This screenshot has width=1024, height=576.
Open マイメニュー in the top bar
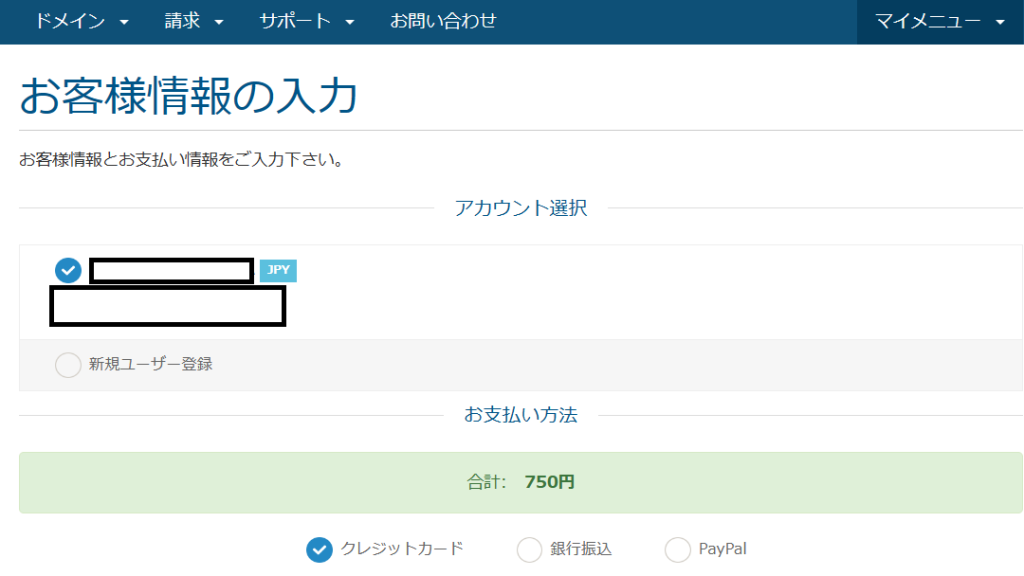pos(928,21)
